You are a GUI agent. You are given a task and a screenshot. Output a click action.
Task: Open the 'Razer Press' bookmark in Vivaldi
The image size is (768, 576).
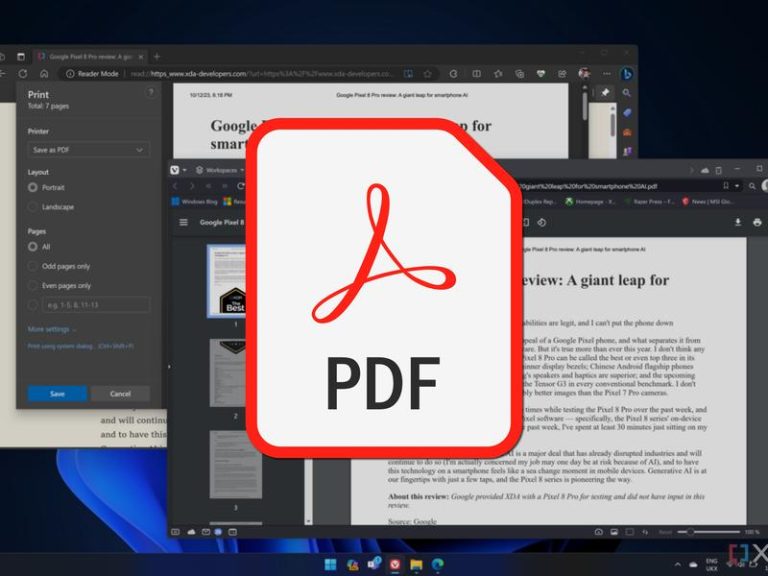(649, 202)
